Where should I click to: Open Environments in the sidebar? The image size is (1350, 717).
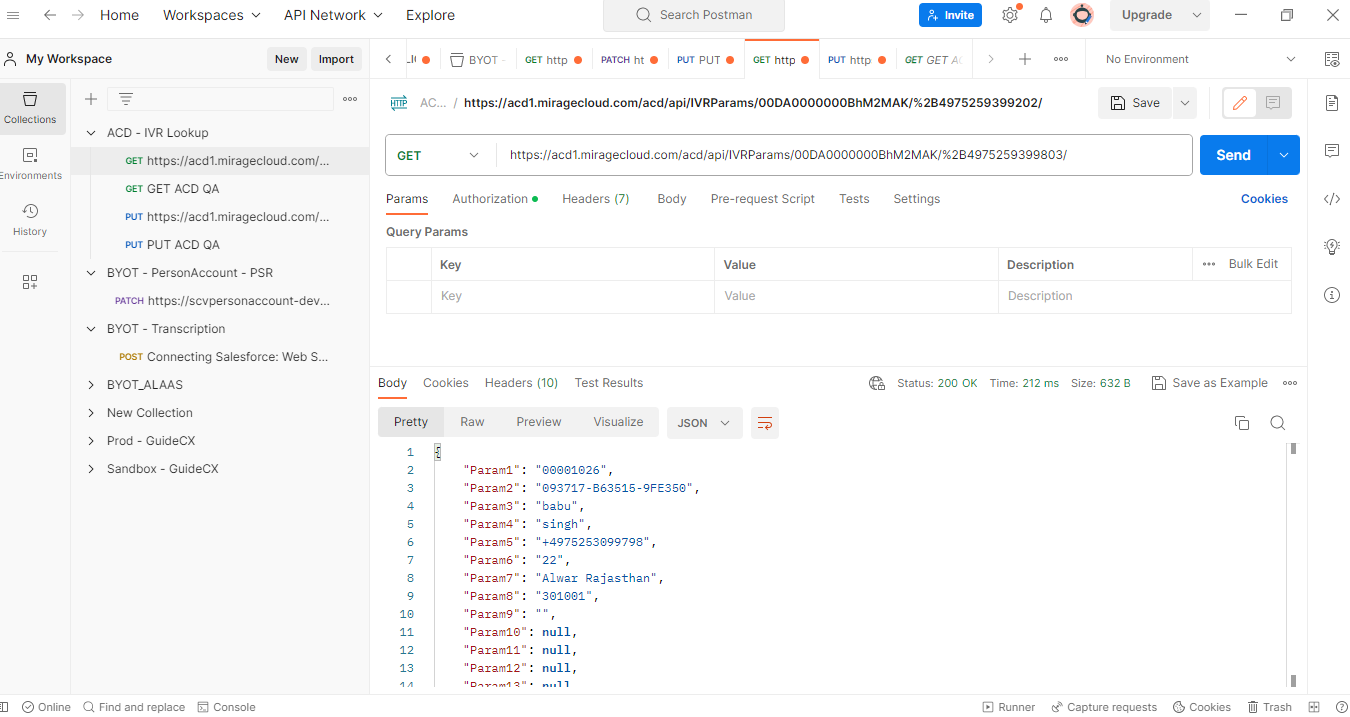30,164
